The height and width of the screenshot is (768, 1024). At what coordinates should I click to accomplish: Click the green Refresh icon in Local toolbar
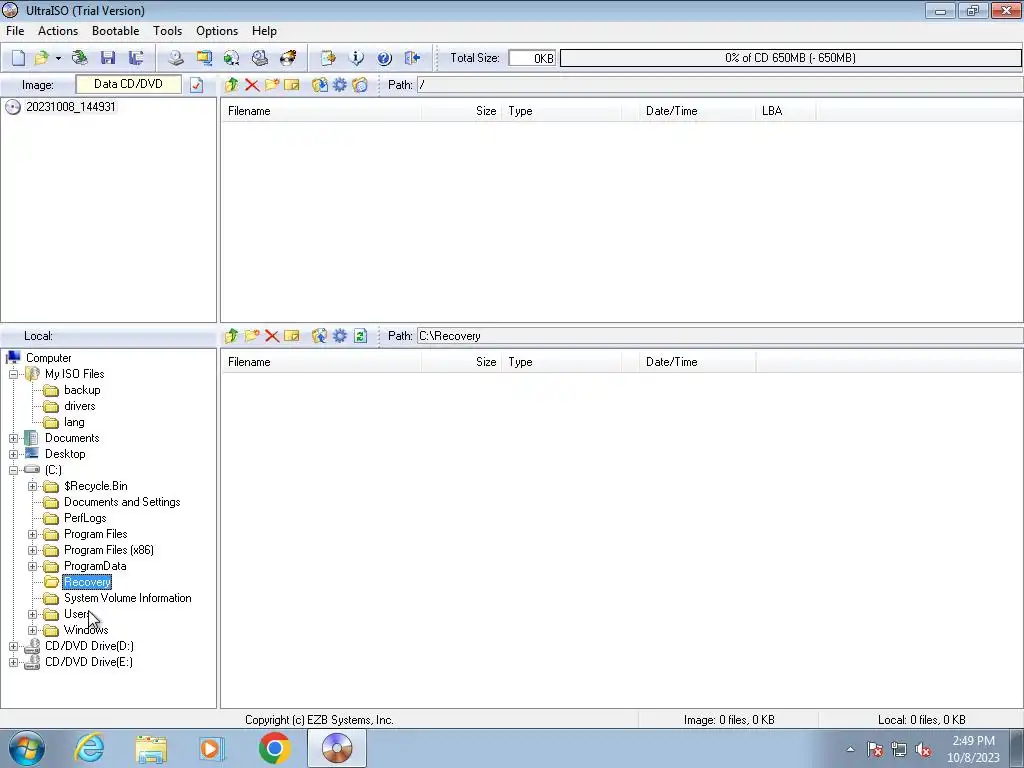pos(360,336)
